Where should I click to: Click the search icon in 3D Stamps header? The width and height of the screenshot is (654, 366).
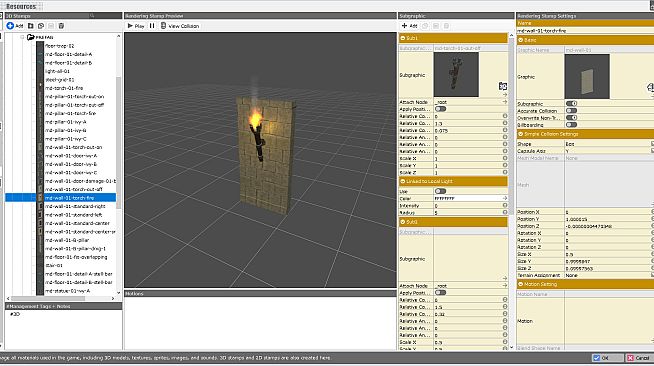click(92, 16)
